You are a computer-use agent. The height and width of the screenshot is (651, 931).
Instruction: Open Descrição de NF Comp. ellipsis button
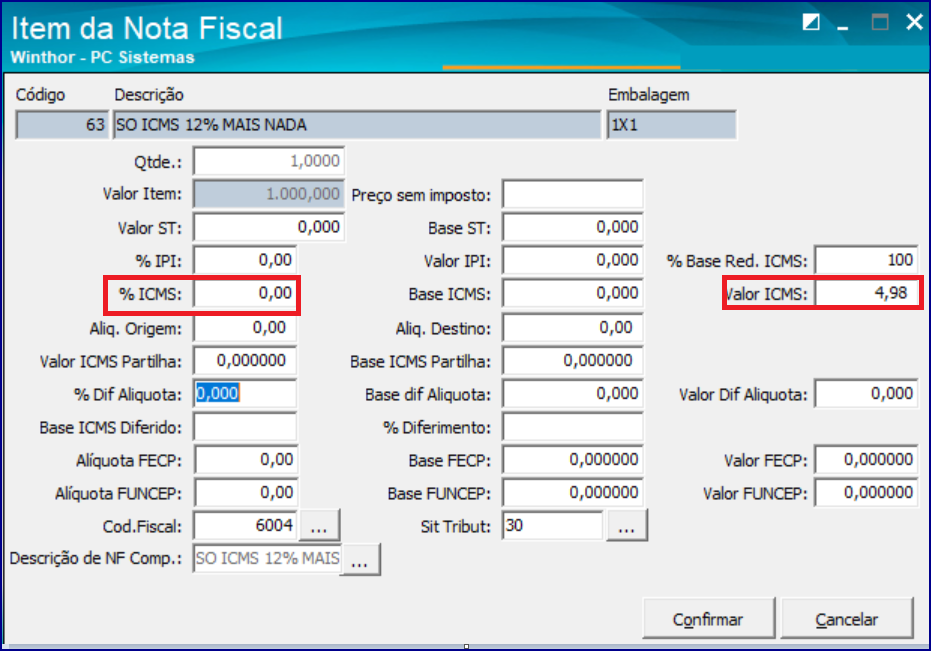pyautogui.click(x=360, y=559)
